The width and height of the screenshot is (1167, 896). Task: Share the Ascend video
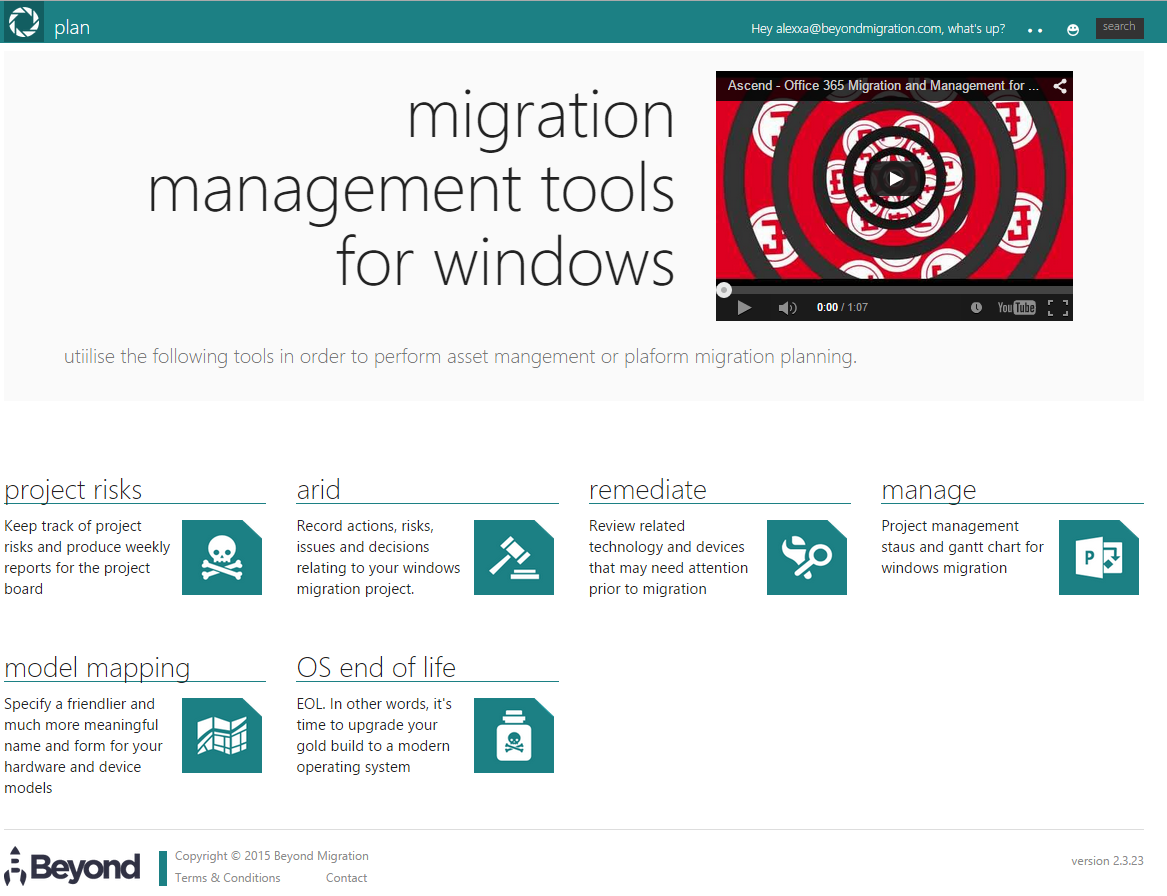coord(1060,86)
